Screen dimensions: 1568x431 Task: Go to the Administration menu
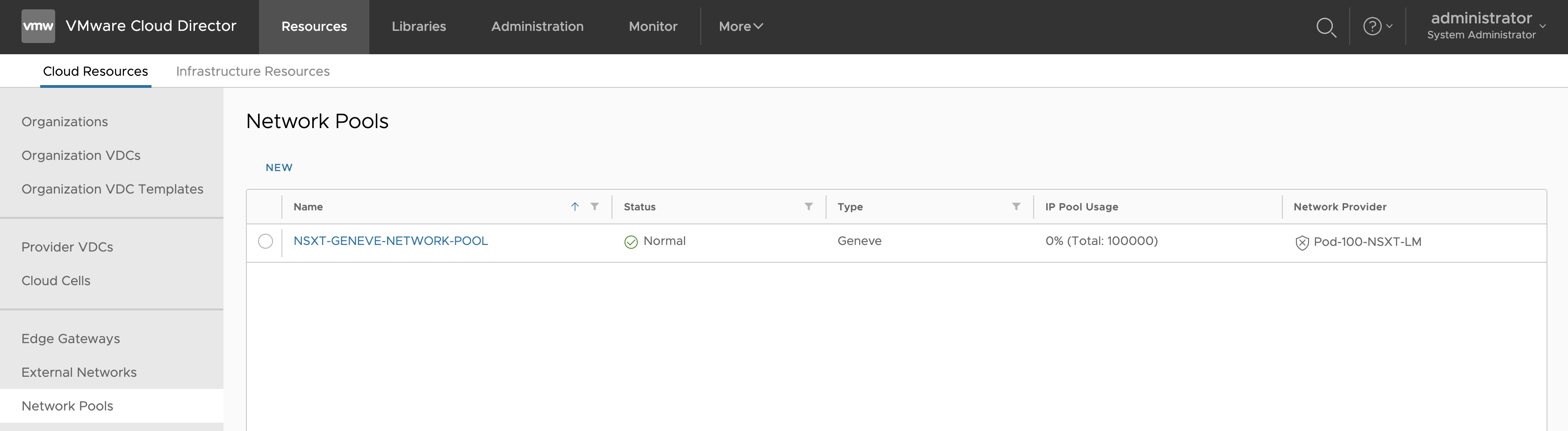(x=537, y=26)
